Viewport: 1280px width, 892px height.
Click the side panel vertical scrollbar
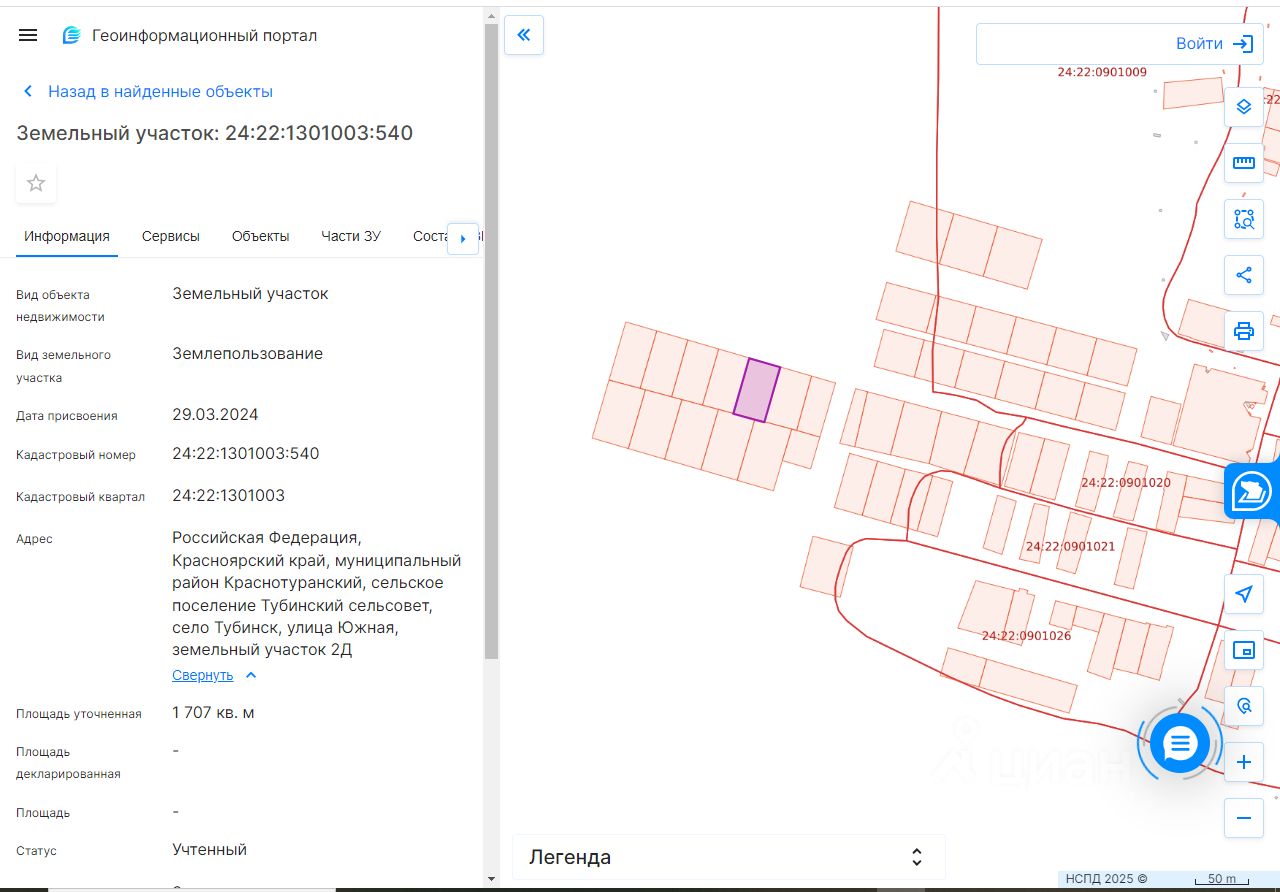click(491, 340)
